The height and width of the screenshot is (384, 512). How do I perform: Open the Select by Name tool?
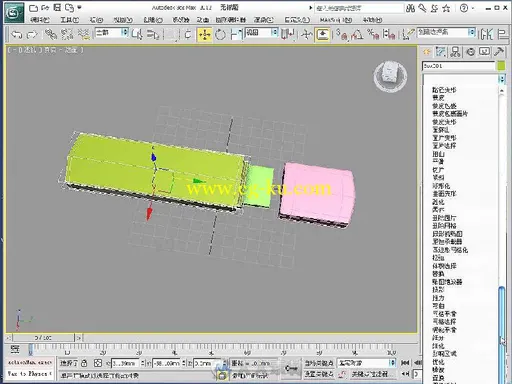pos(153,34)
